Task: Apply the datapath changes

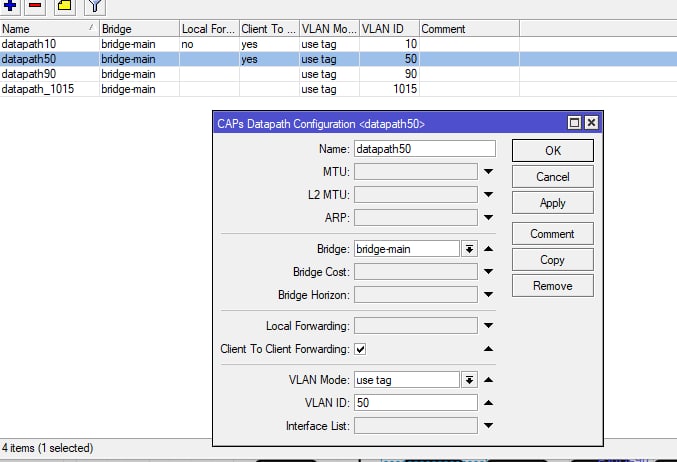Action: click(x=553, y=203)
